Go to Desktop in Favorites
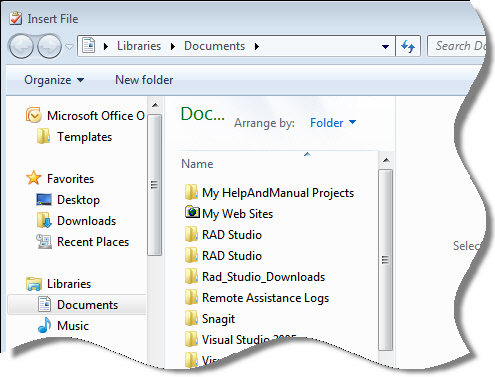 click(78, 200)
